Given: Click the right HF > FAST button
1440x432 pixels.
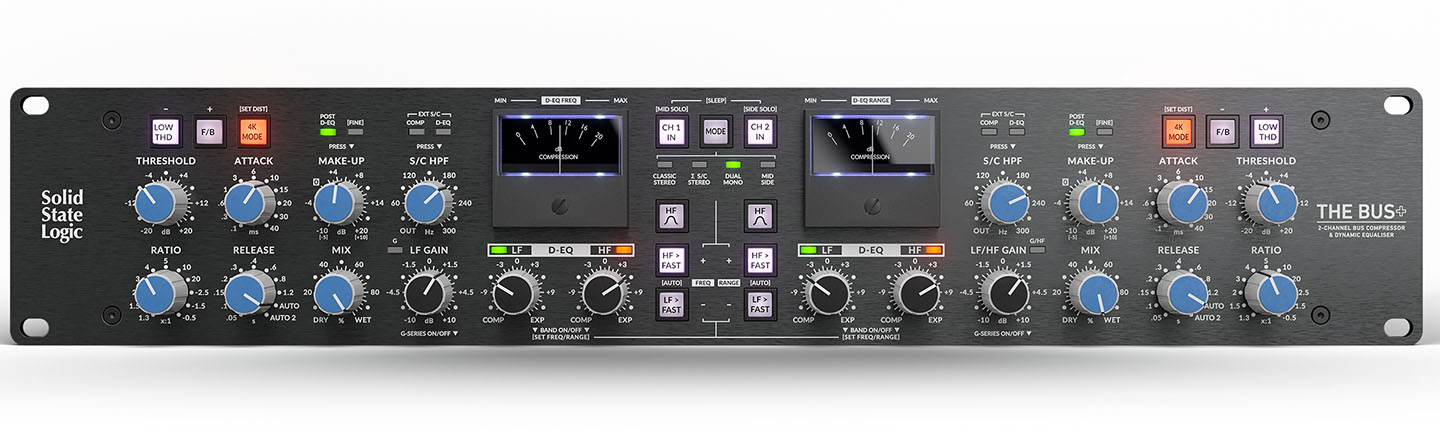Looking at the screenshot, I should [760, 259].
